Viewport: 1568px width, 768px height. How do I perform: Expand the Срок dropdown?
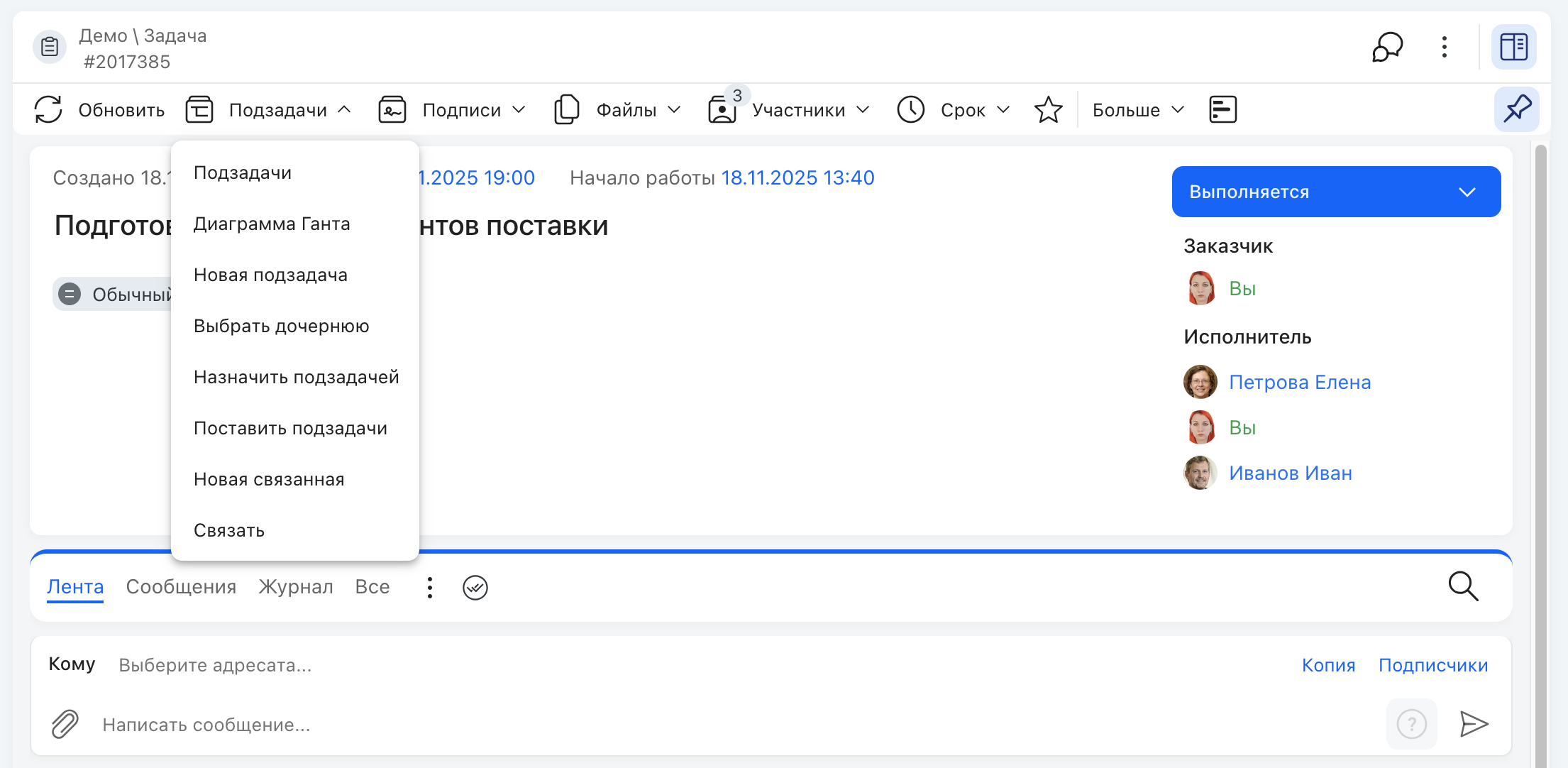pos(1003,109)
